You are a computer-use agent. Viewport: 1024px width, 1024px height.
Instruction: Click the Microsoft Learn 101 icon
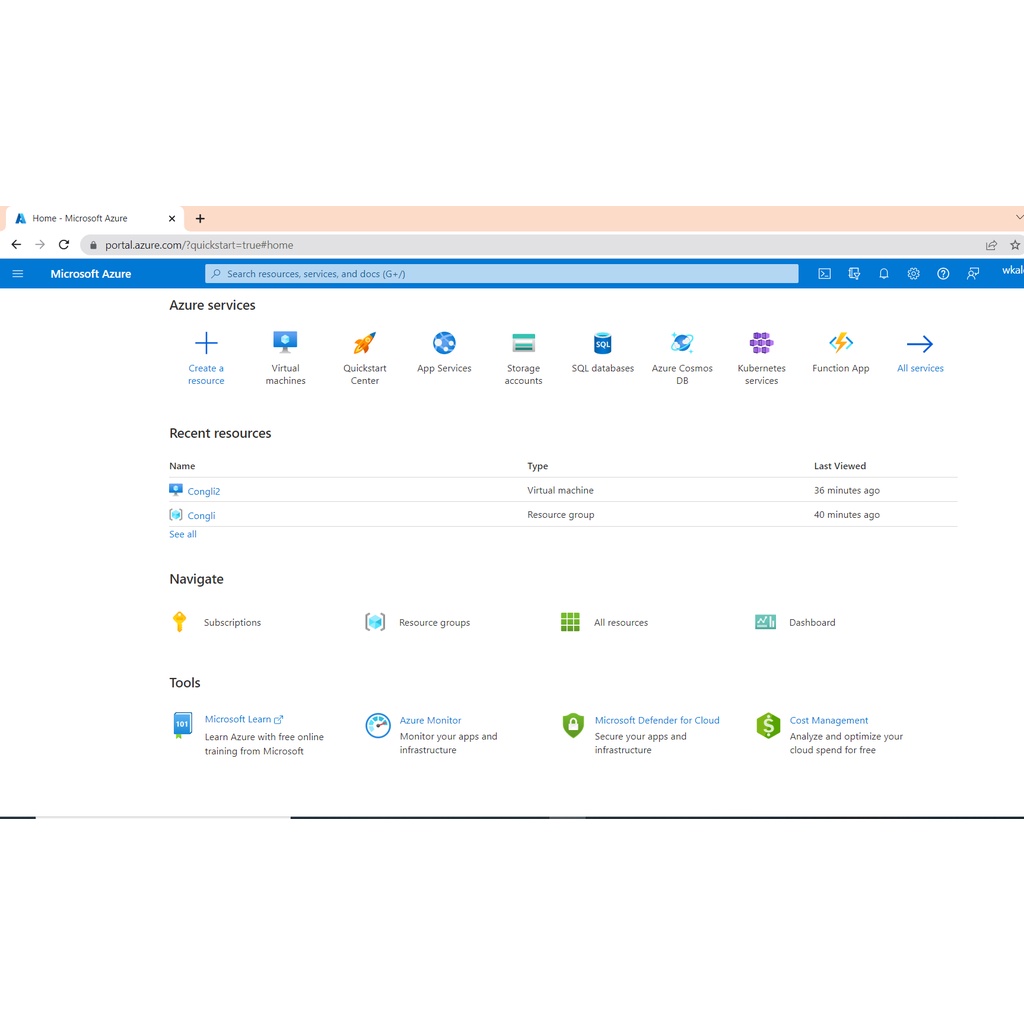click(182, 725)
